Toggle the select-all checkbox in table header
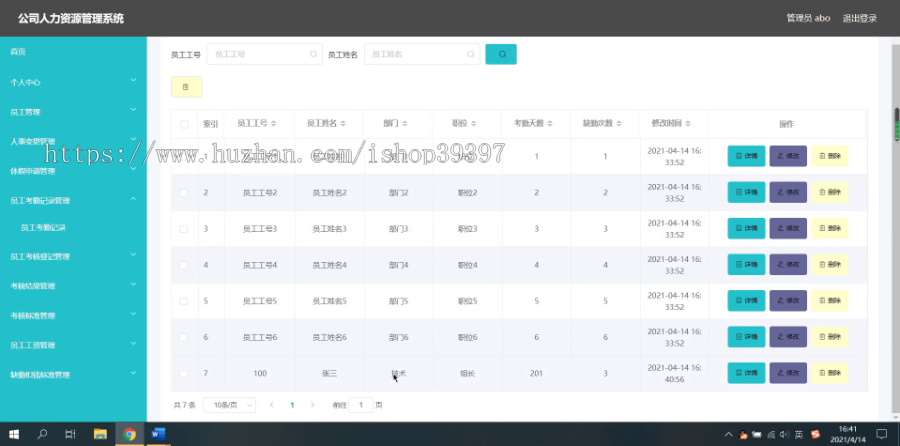This screenshot has width=900, height=446. click(x=184, y=124)
